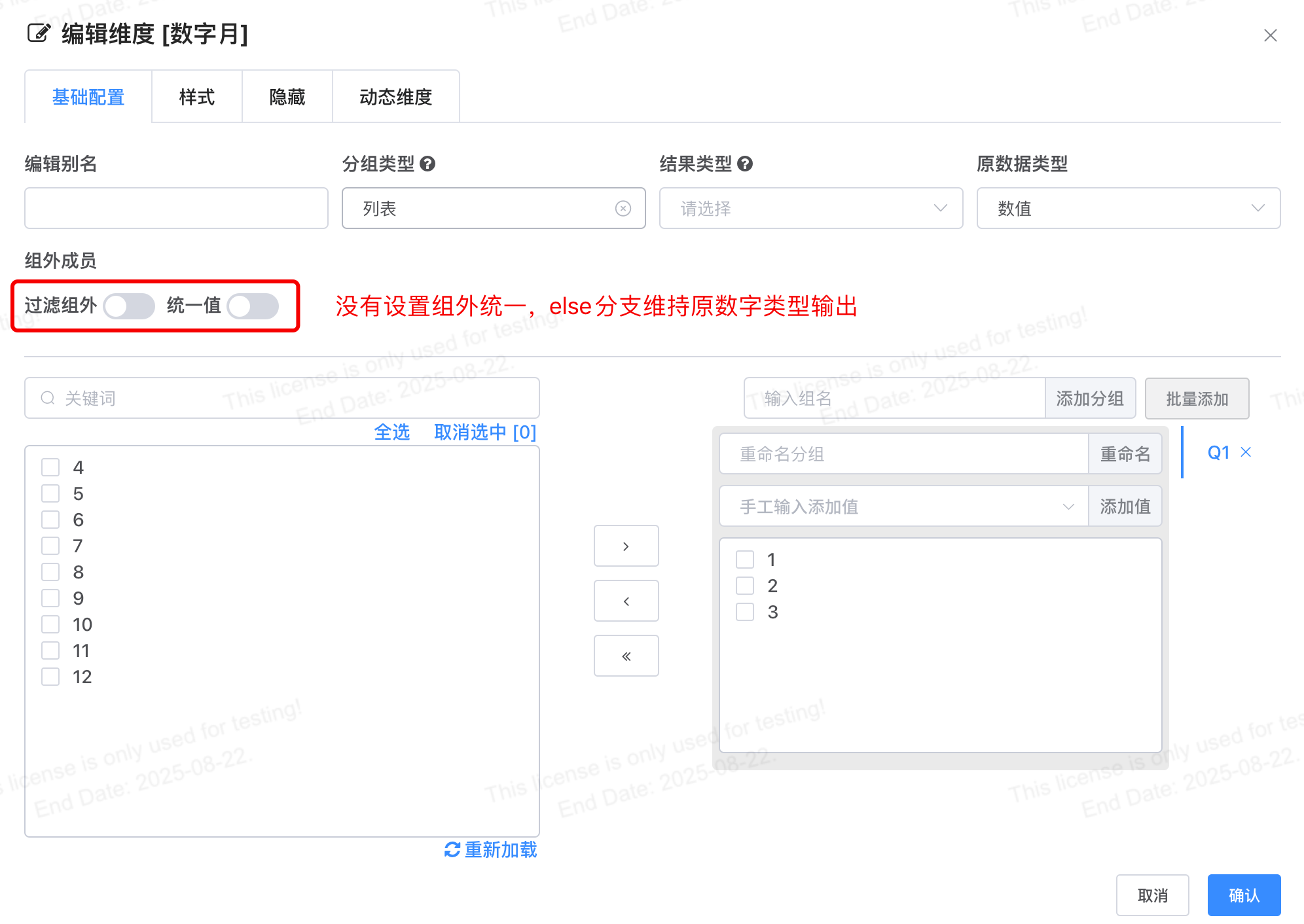1304x924 pixels.
Task: Open the 动态维度 tab
Action: [395, 97]
